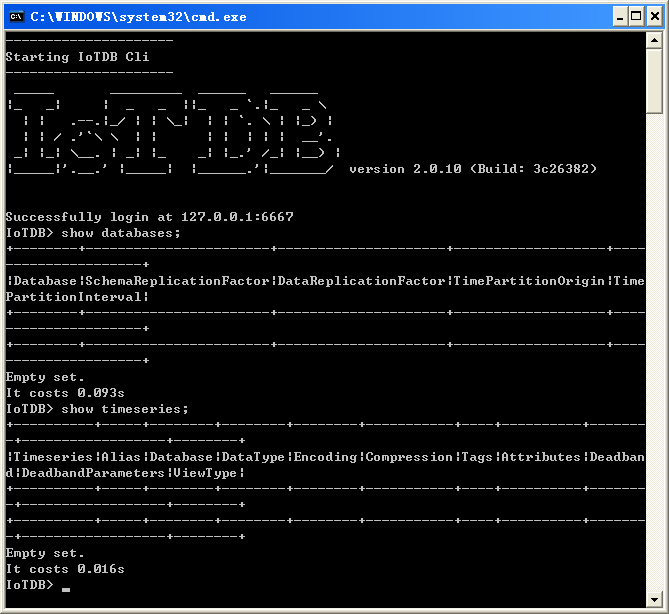The width and height of the screenshot is (669, 614).
Task: Click the scrollbar up arrow
Action: coord(654,41)
